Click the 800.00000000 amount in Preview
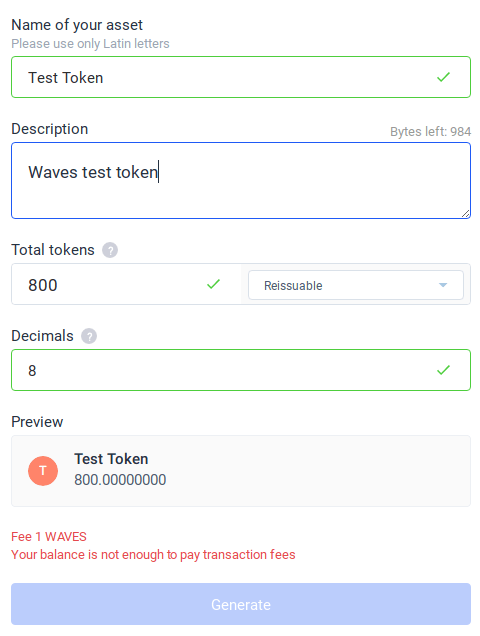 (120, 480)
